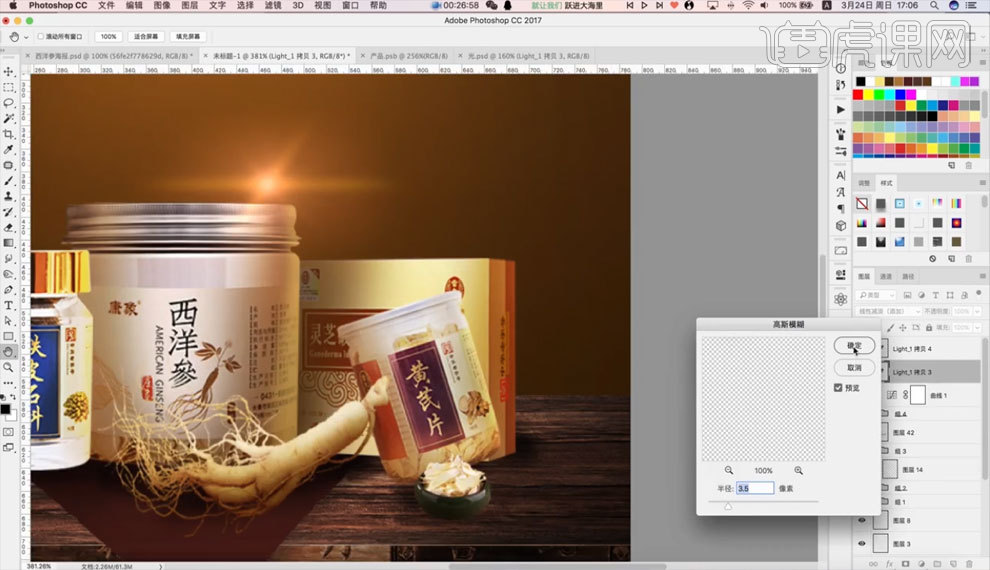Create new group folder icon in Layers panel
The image size is (990, 570).
[x=937, y=564]
